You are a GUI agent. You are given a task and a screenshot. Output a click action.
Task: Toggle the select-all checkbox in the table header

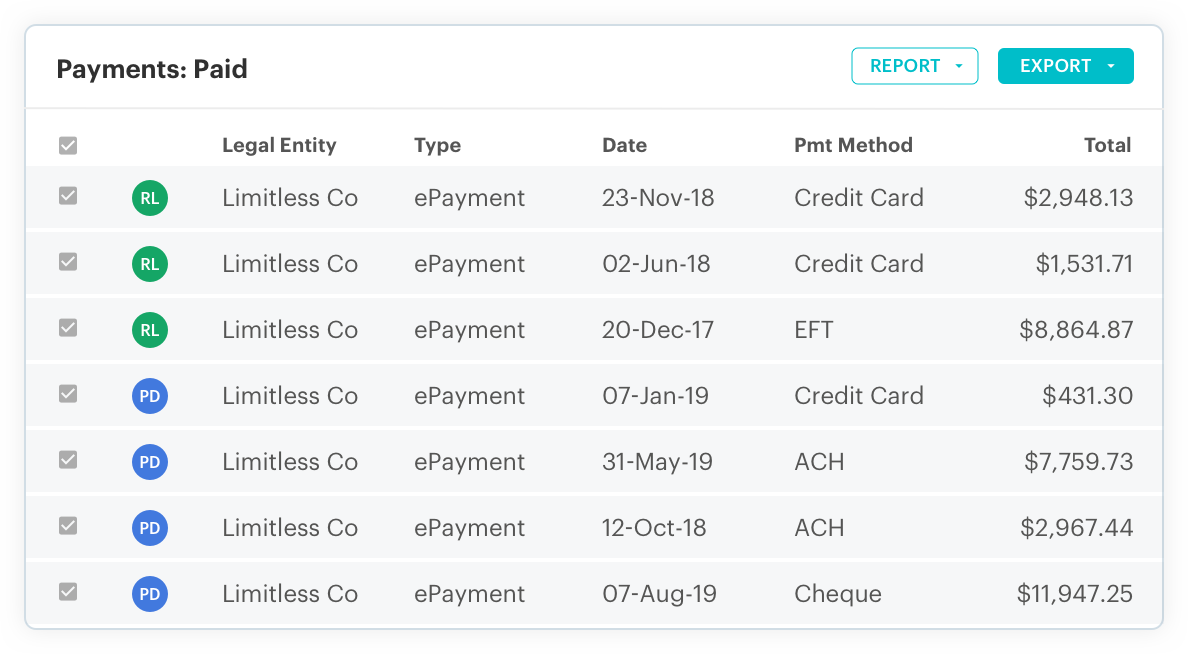click(68, 145)
